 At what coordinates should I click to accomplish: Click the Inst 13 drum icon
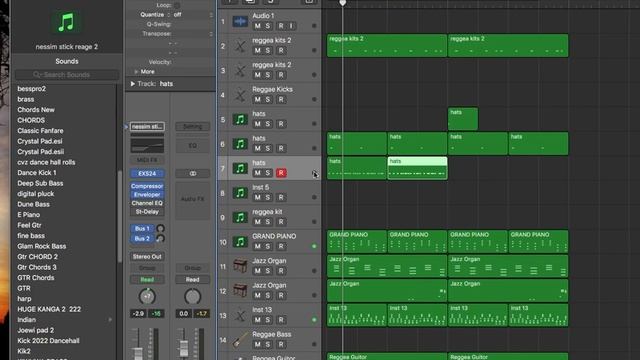point(240,315)
